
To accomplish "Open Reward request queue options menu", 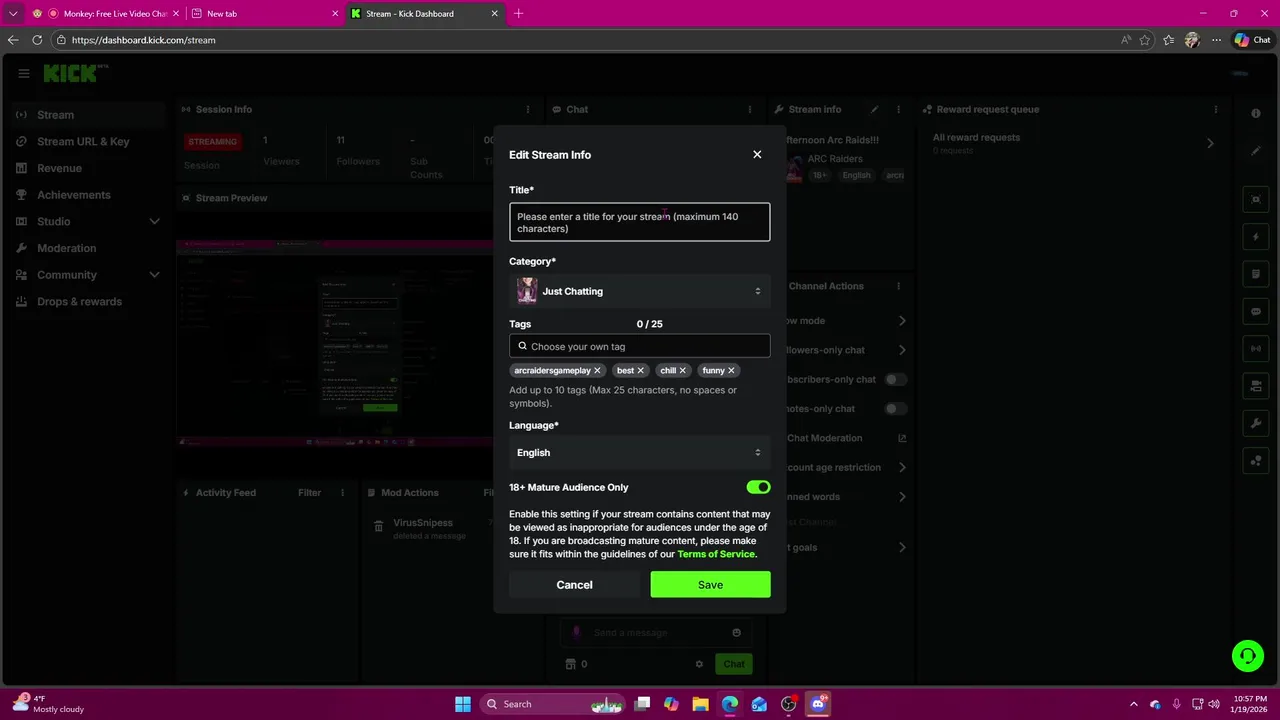I will pos(1216,109).
